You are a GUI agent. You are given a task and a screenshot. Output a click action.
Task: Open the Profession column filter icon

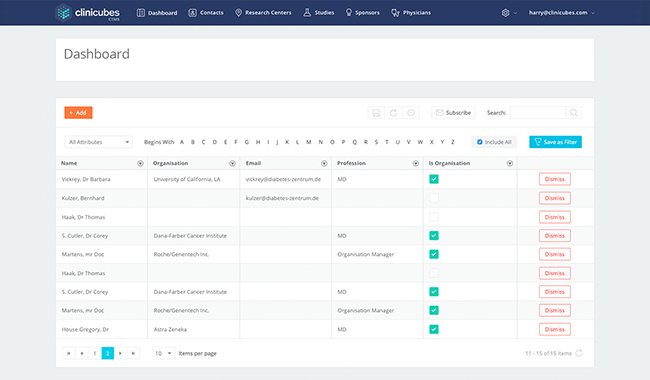[415, 163]
